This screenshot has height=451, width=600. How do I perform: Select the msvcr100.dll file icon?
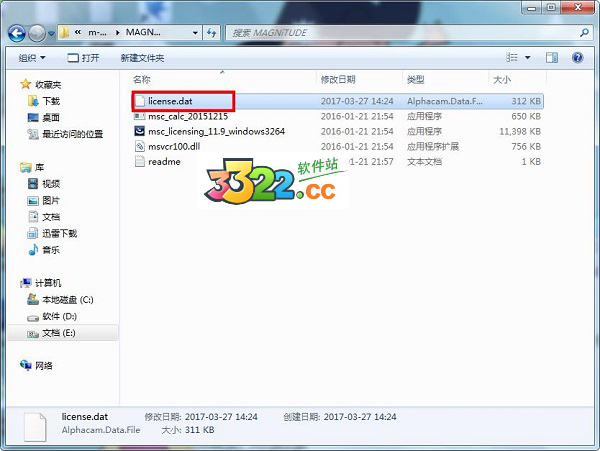140,146
